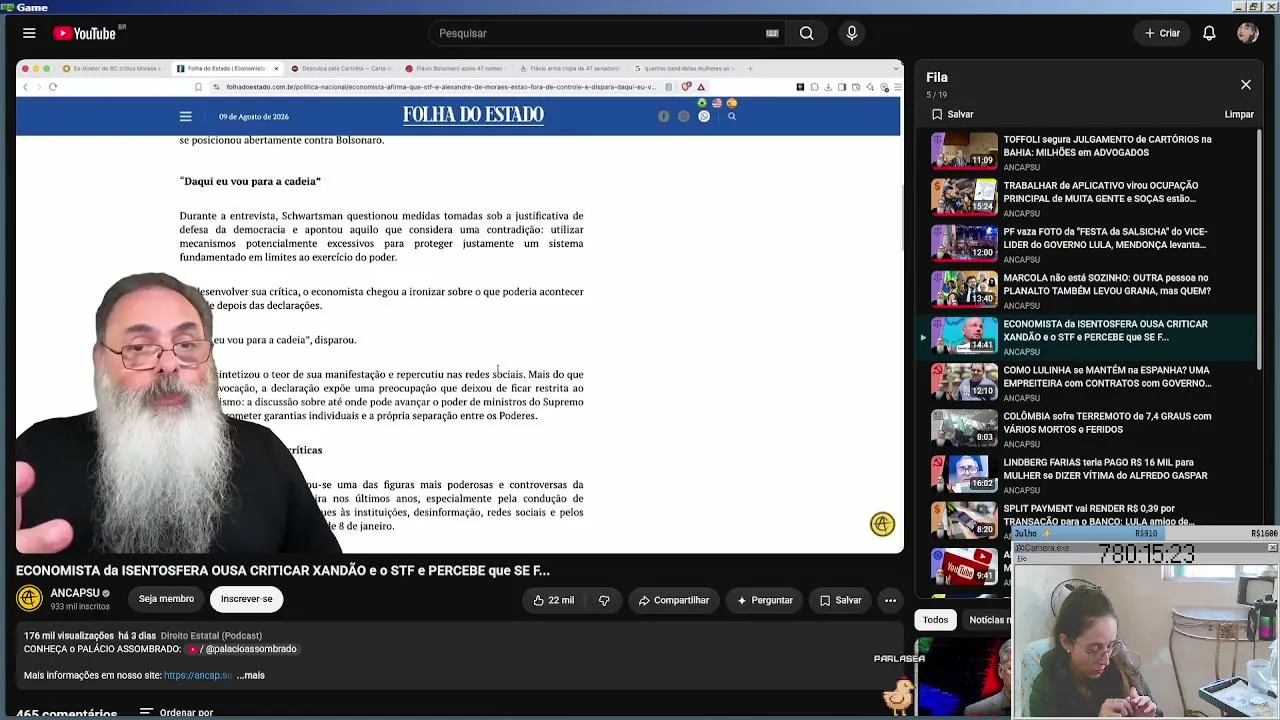Open COLÔMBIA sofre TERREMOTO queue video
Screen dimensions: 1280x720
[x=1088, y=428]
